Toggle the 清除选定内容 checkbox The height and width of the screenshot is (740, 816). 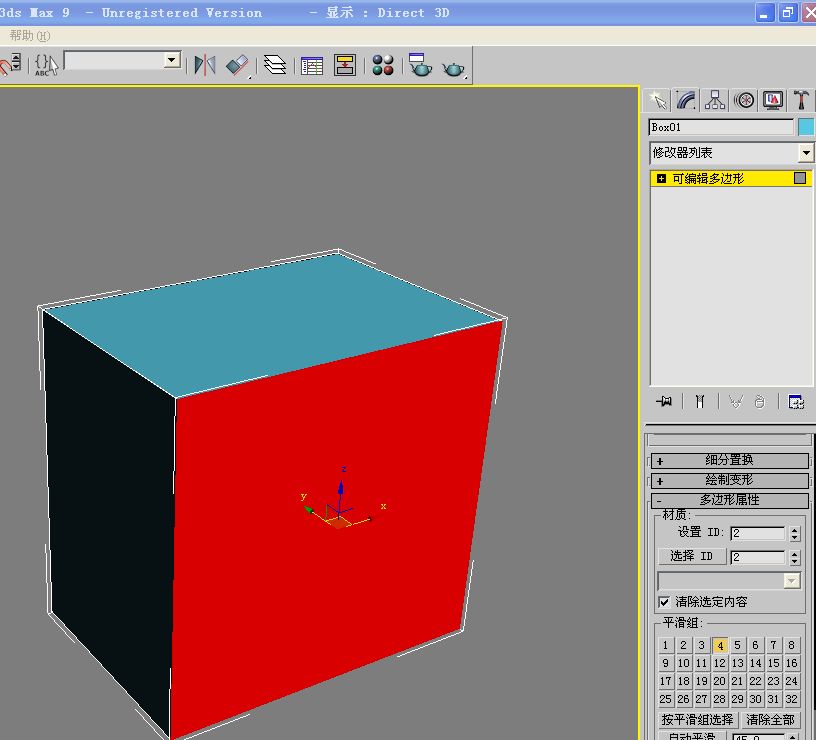[x=665, y=602]
